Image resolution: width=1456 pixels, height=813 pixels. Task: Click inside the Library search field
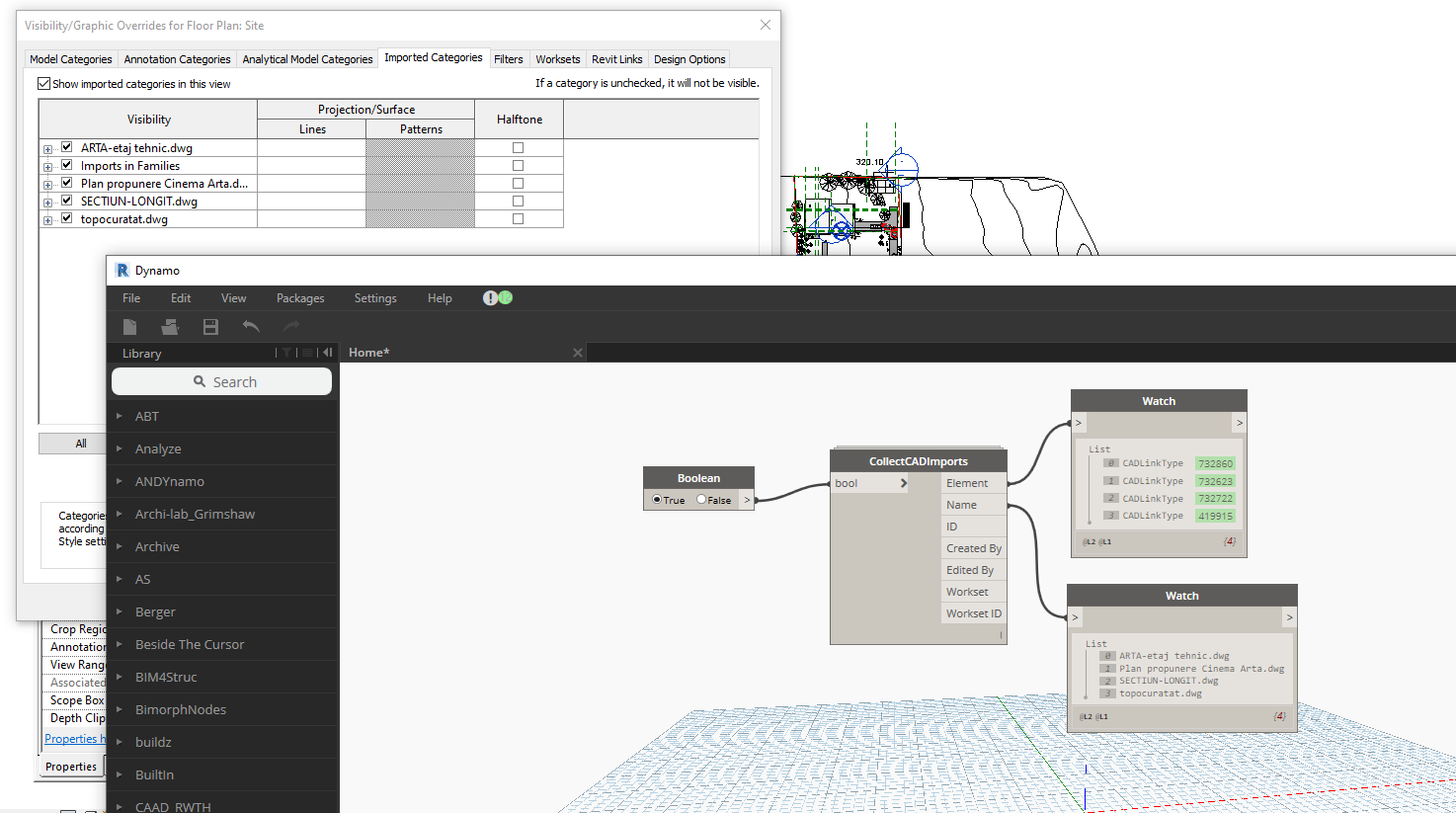click(x=221, y=381)
